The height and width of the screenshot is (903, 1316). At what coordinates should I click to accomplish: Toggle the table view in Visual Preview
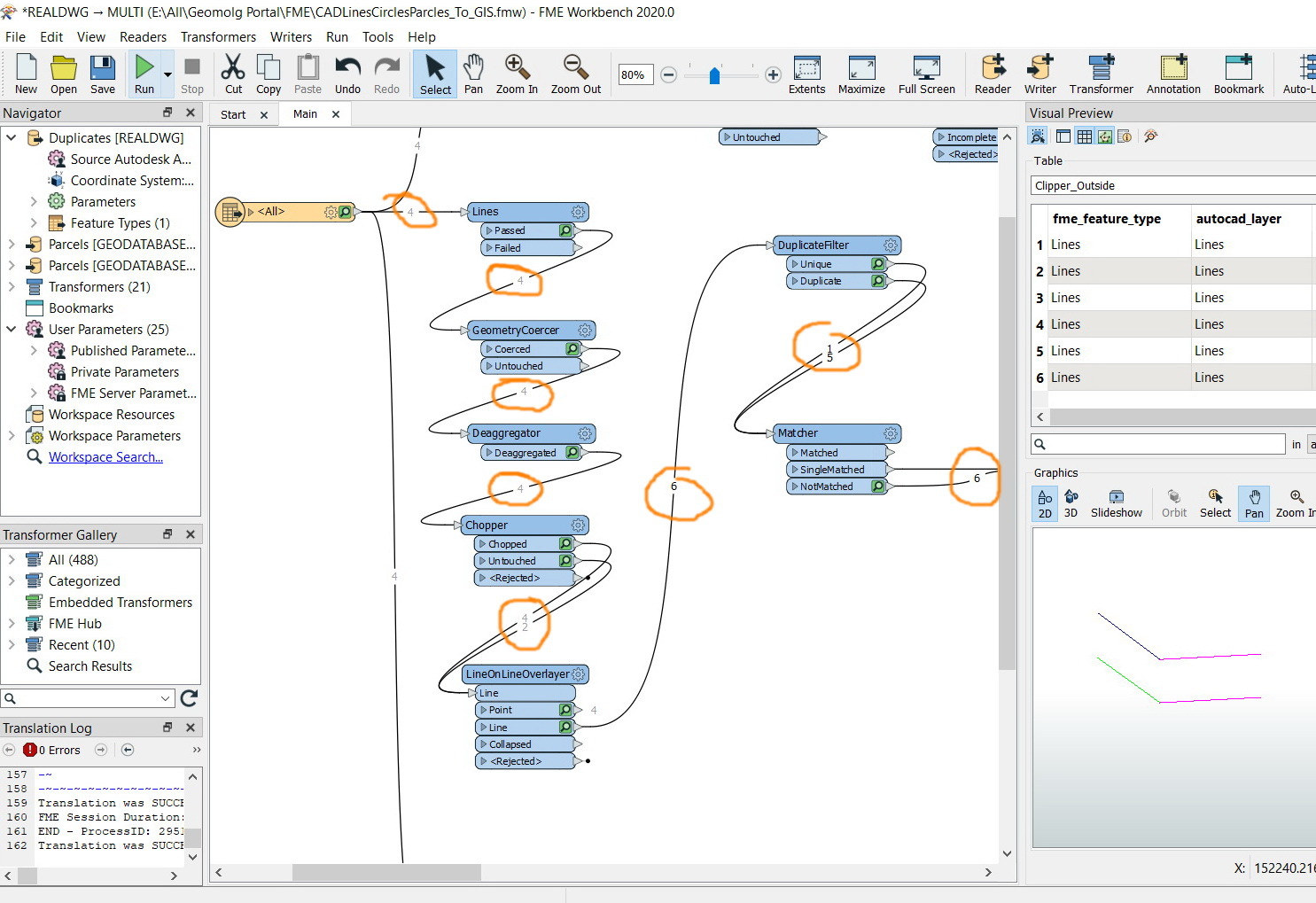pos(1084,136)
